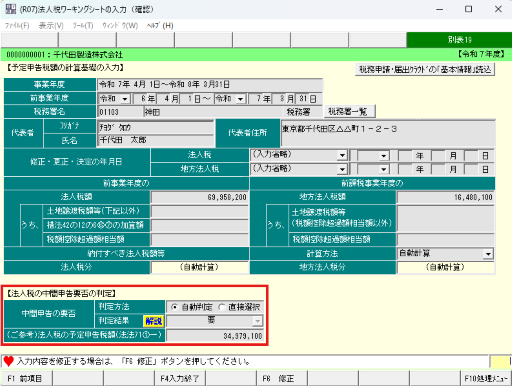Click the 前事業年度 法人税額 field 69,958,200
512x386 pixels.
pos(199,197)
